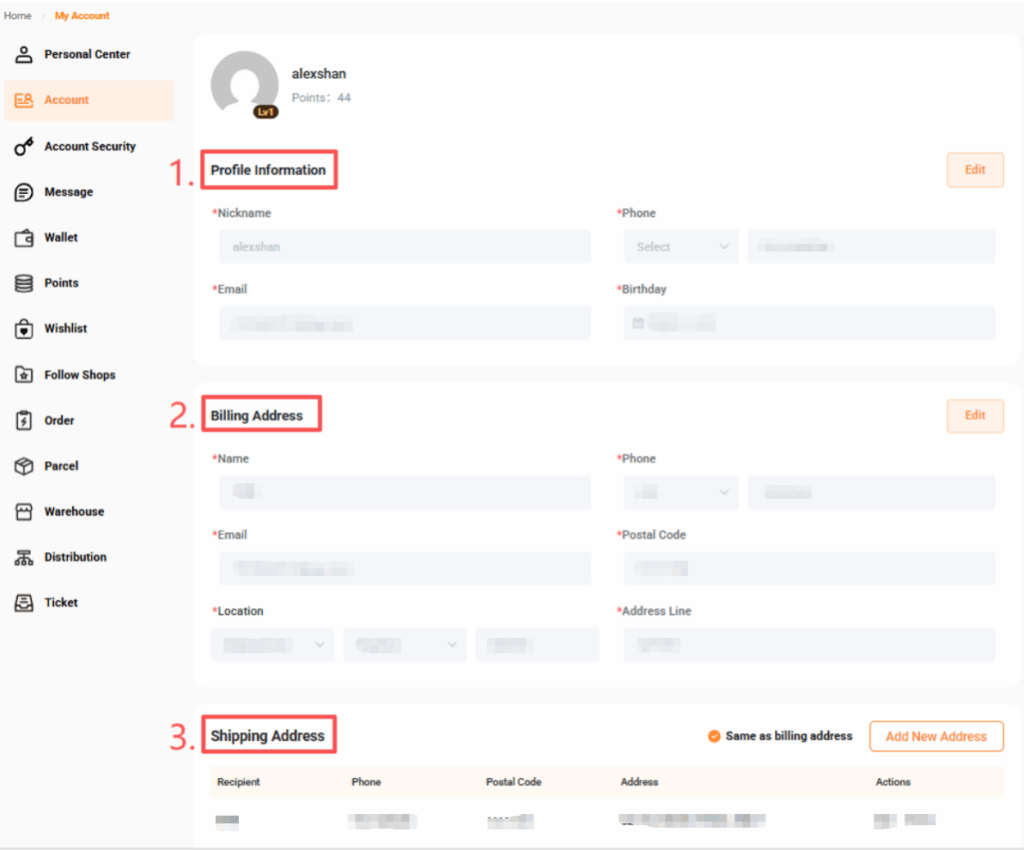
Task: Click the user avatar profile picture
Action: [245, 84]
